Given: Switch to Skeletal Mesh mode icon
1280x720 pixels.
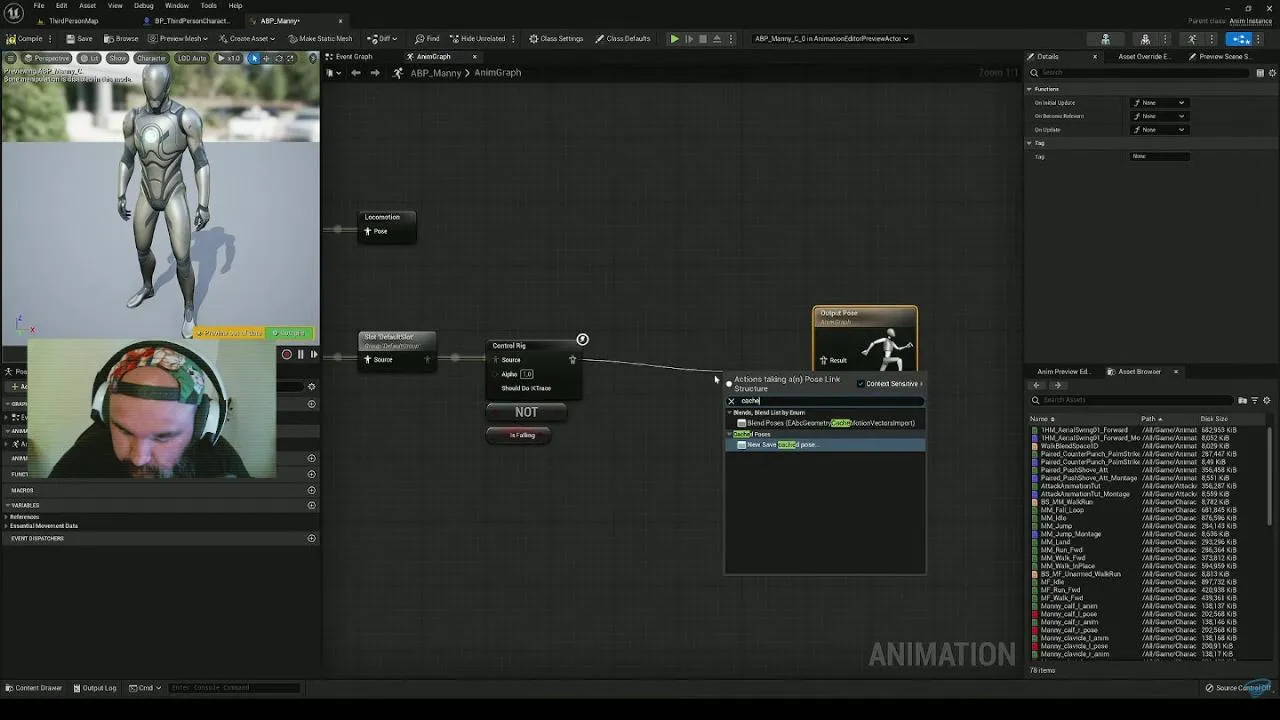Looking at the screenshot, I should pyautogui.click(x=1145, y=39).
